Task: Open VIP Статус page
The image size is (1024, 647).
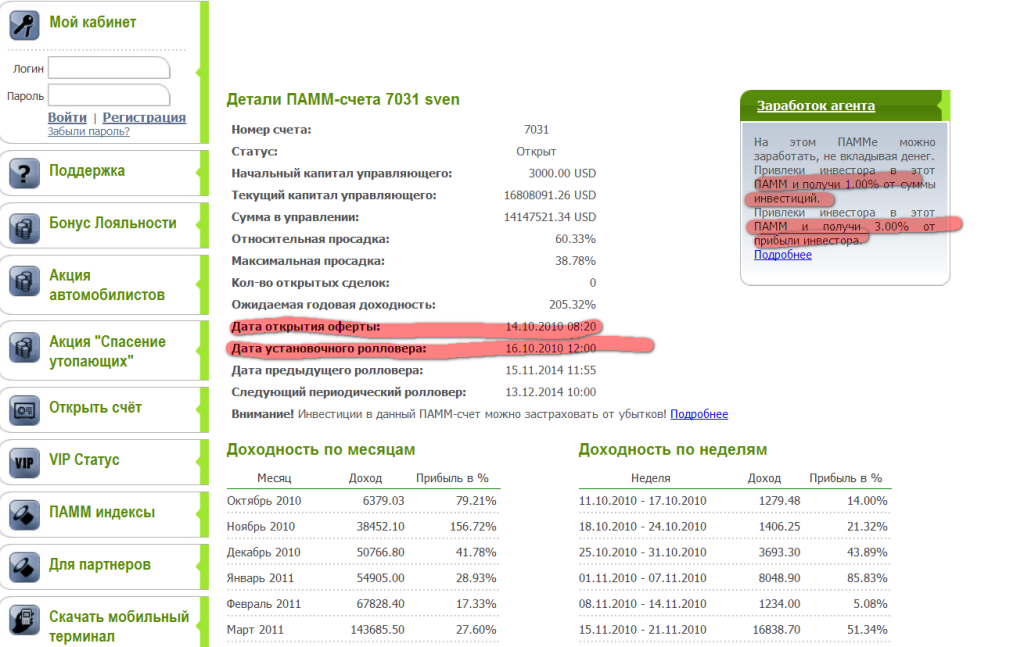Action: pos(84,460)
